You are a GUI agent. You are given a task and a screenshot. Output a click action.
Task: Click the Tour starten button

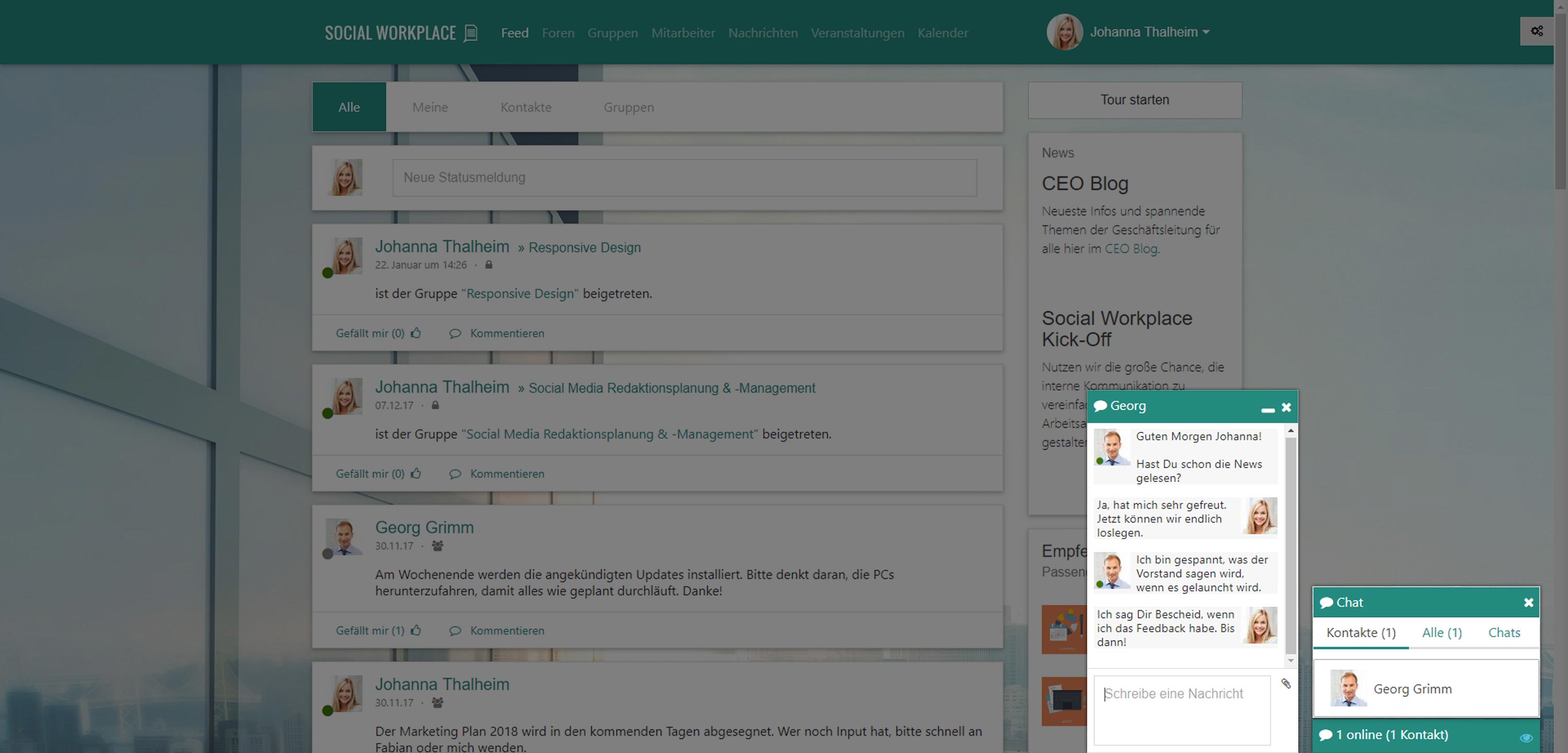point(1134,100)
